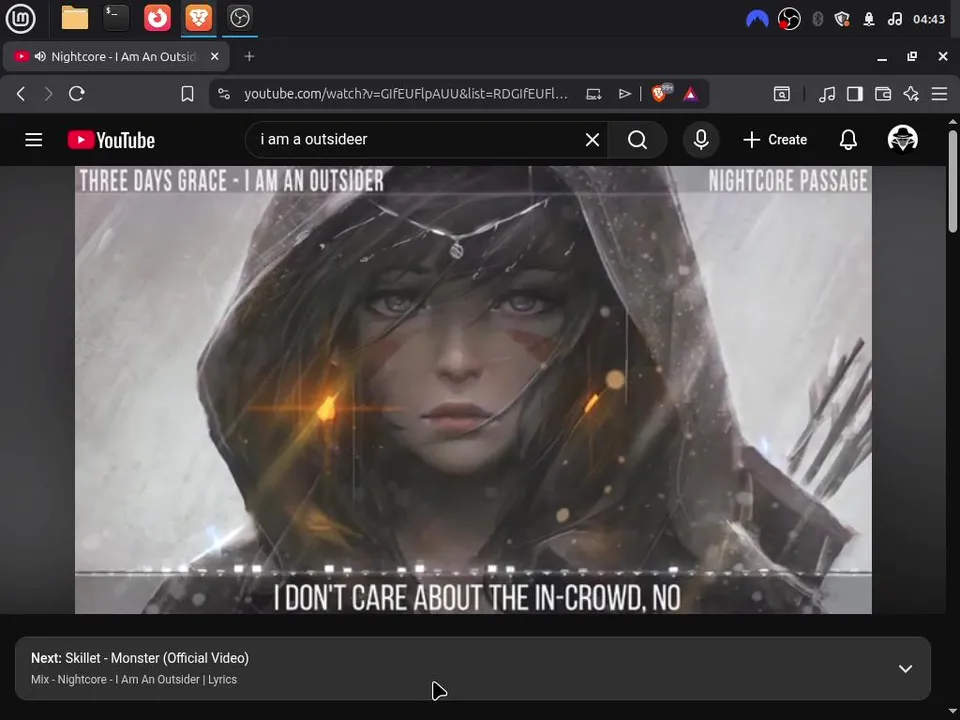
Task: Select the Nightcore - I Am An Outsider tab
Action: 116,56
